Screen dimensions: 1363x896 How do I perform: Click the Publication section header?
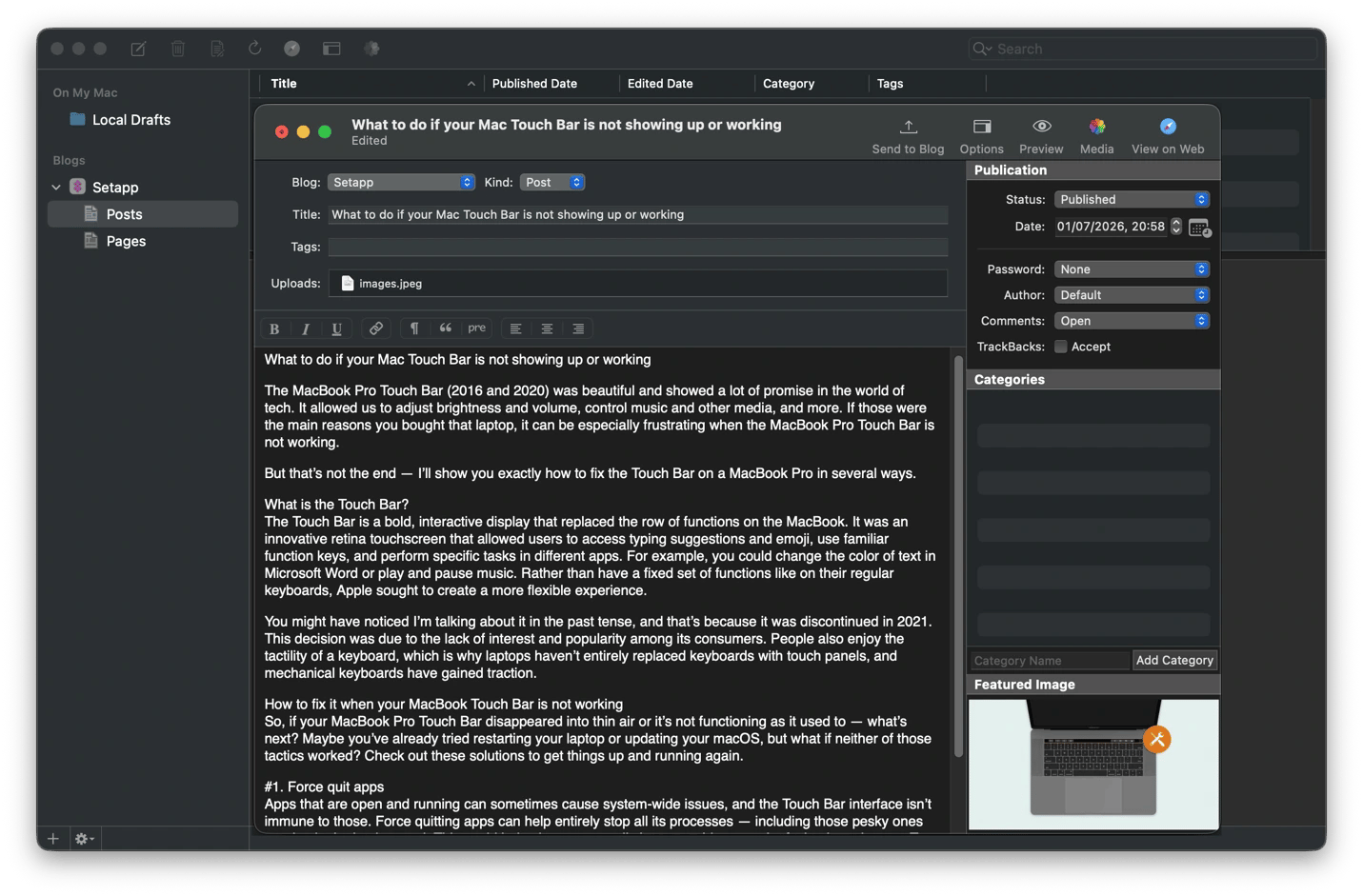tap(1093, 170)
